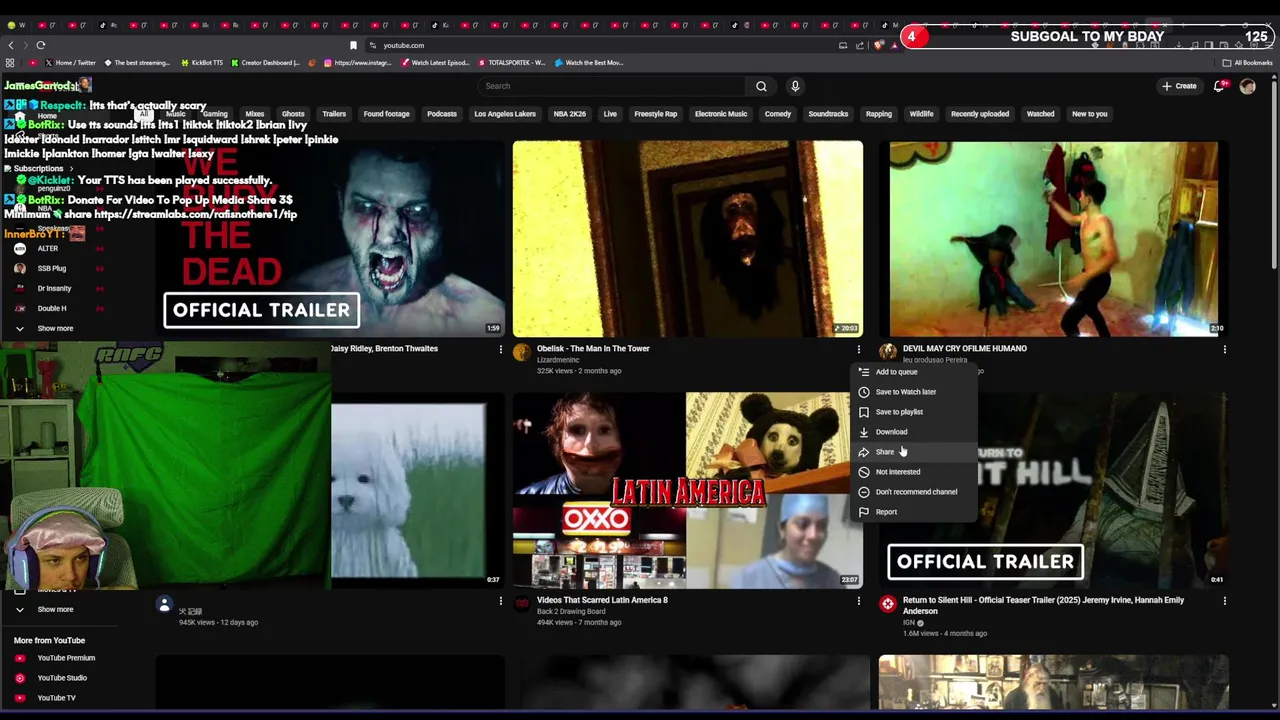This screenshot has height=720, width=1280.
Task: Open the Home / Twitter bookmark
Action: [x=70, y=62]
